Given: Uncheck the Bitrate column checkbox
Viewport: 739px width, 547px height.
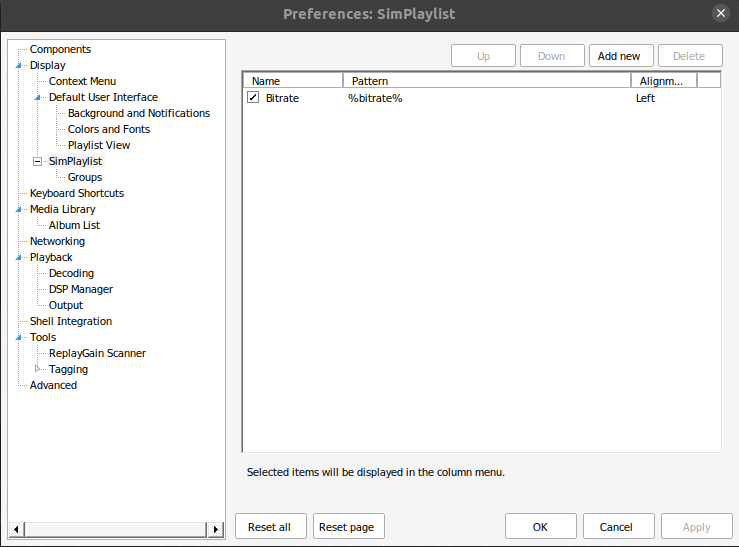Looking at the screenshot, I should click(x=253, y=98).
